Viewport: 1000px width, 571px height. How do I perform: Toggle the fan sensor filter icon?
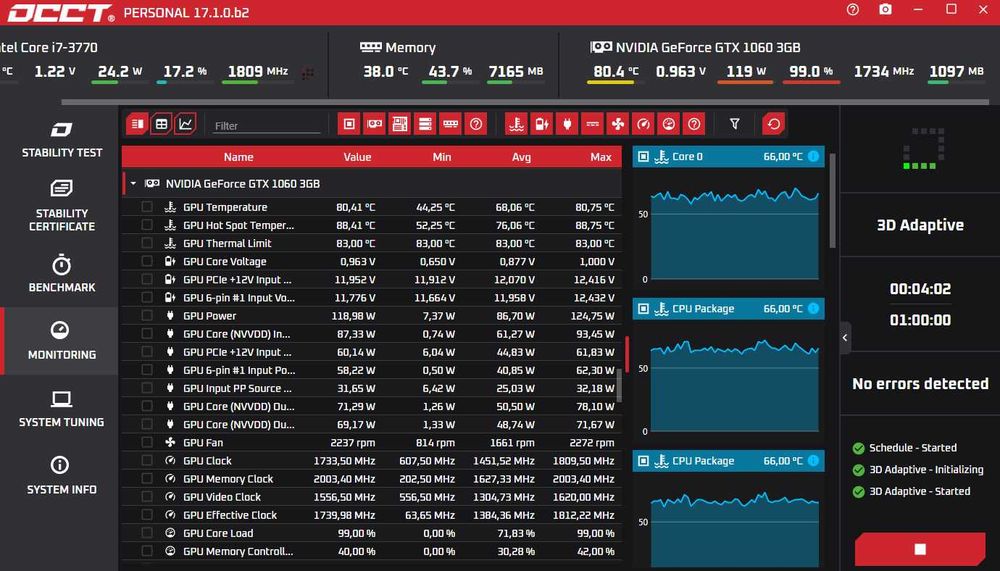click(617, 124)
